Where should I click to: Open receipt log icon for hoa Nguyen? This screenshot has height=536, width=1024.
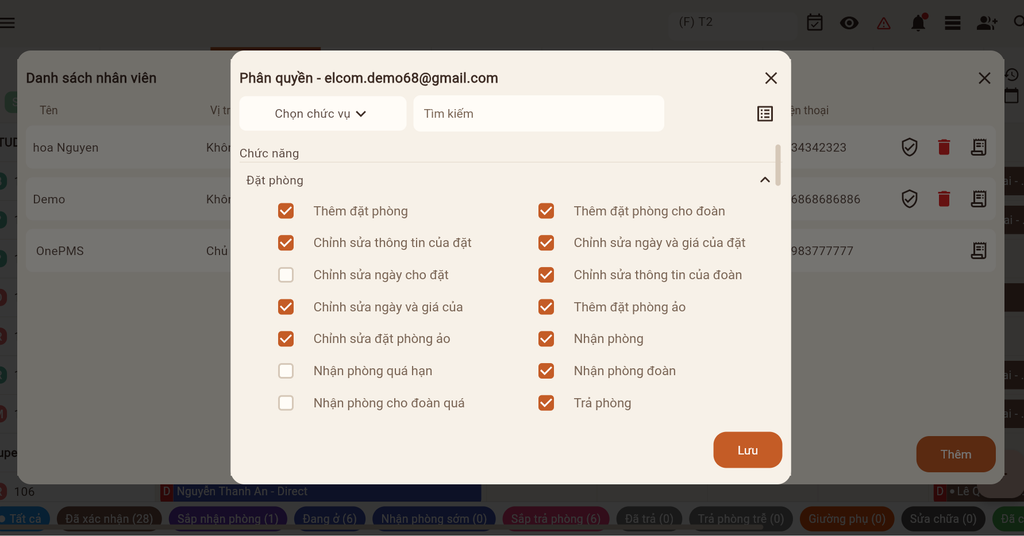(978, 148)
